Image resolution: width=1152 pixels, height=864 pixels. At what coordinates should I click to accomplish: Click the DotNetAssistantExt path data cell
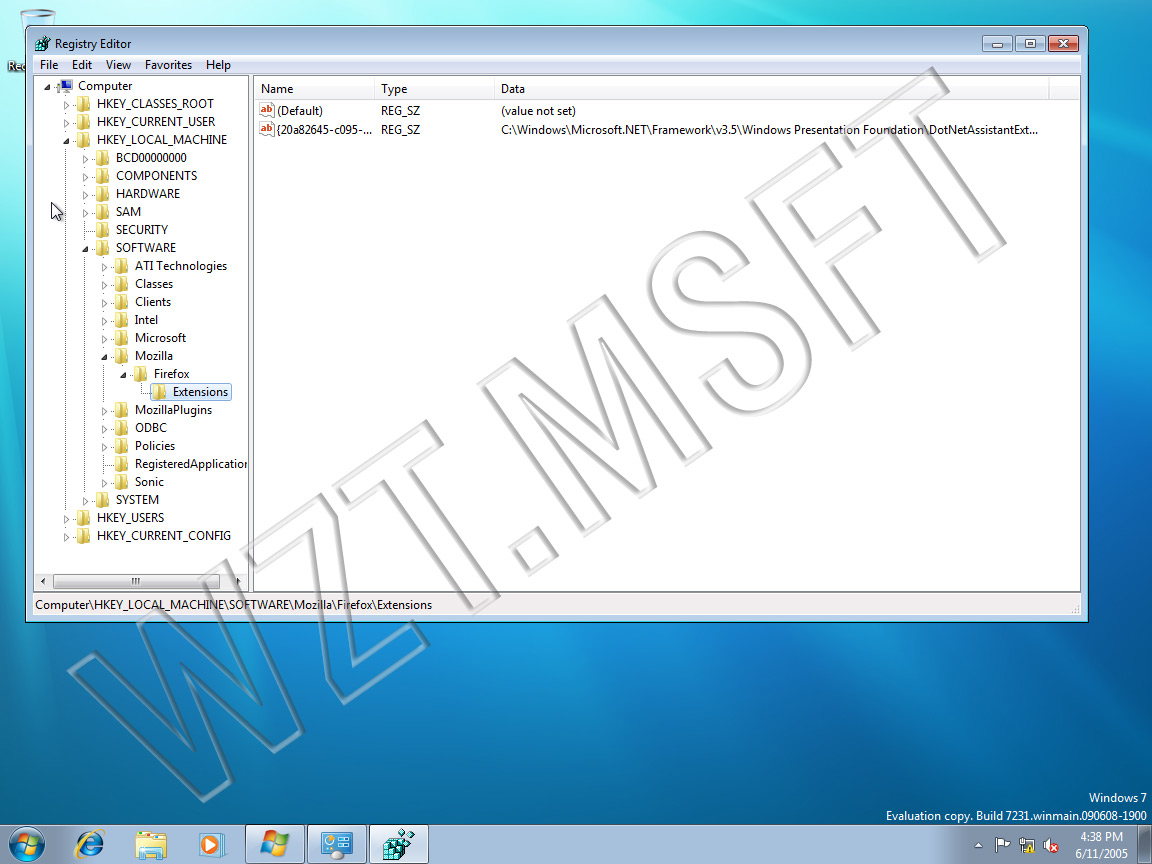[x=769, y=130]
